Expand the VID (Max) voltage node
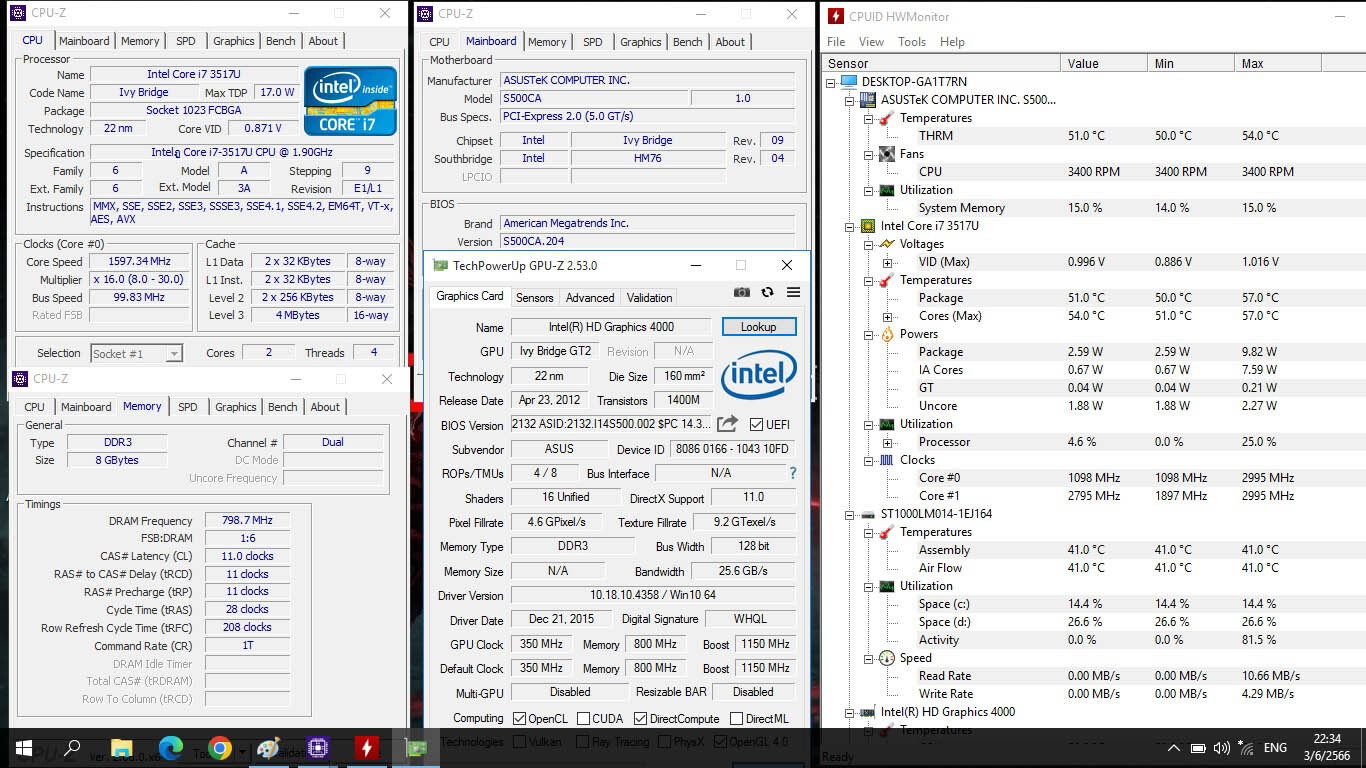This screenshot has height=768, width=1366. tap(887, 262)
